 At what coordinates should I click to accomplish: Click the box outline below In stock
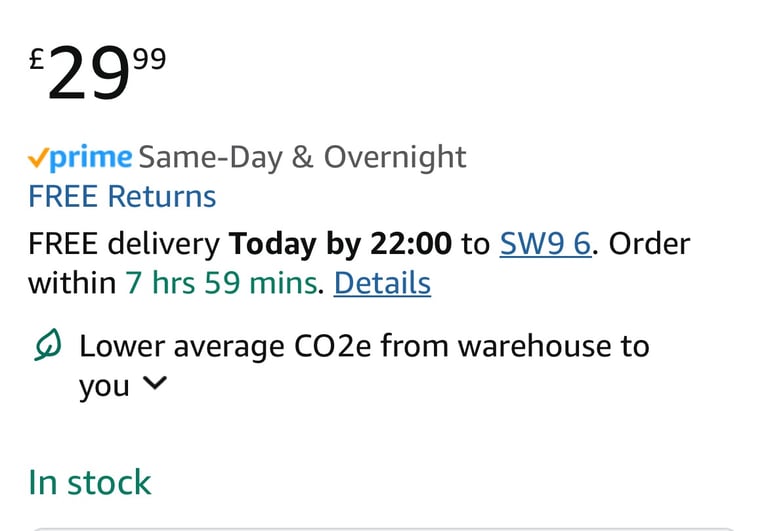click(384, 529)
